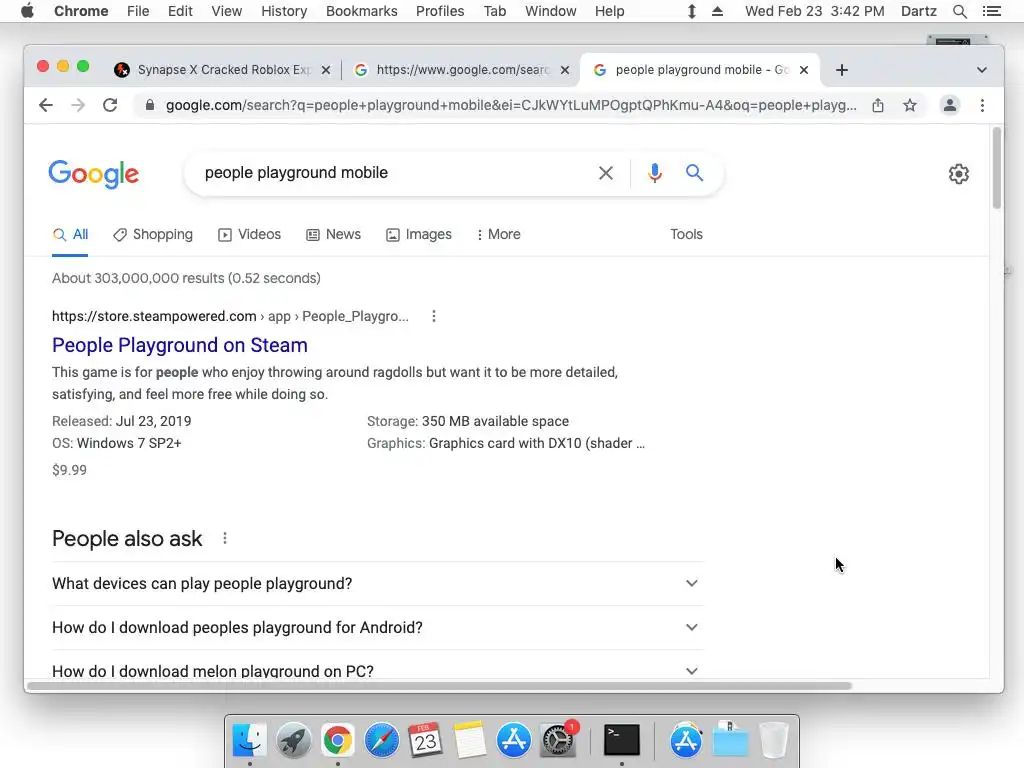Open "People Playground on Steam" result link
This screenshot has height=768, width=1024.
click(x=180, y=345)
